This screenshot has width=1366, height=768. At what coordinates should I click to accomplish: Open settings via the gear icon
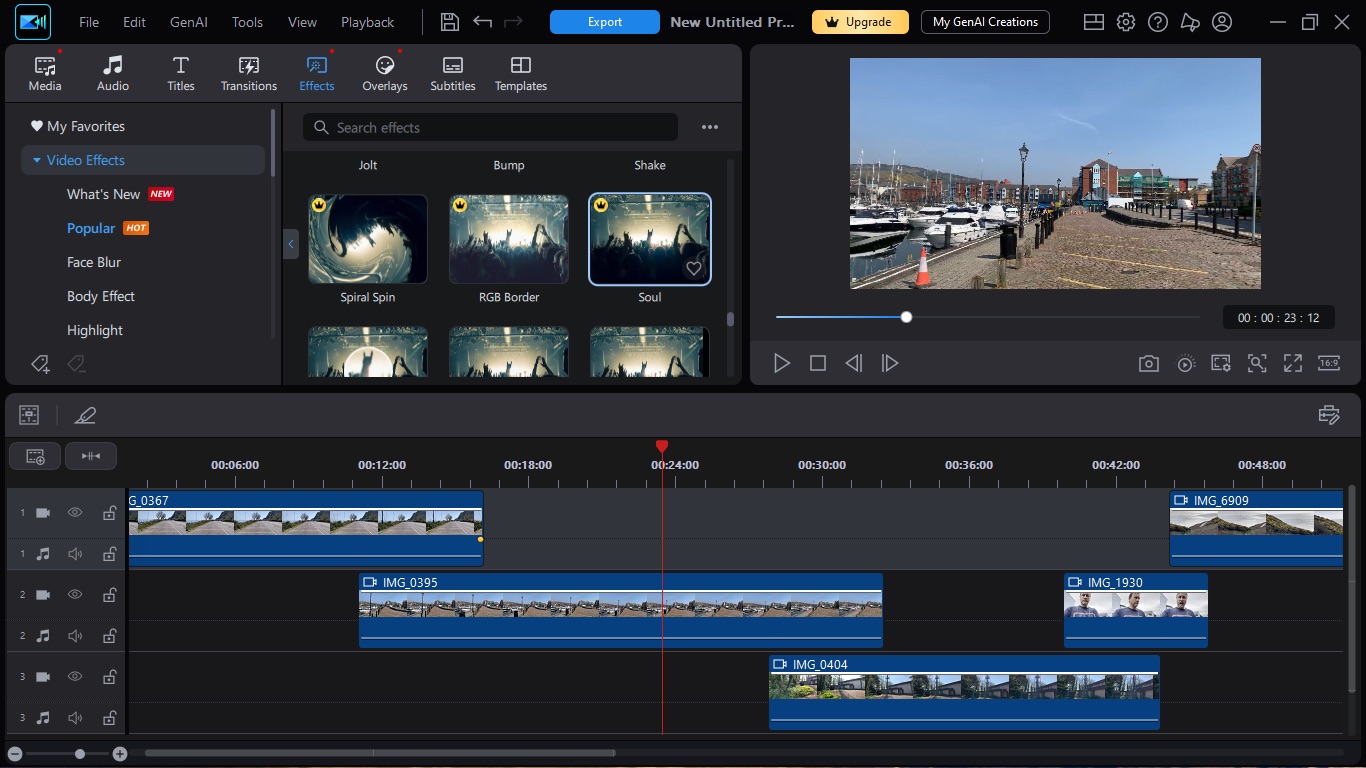[x=1126, y=22]
